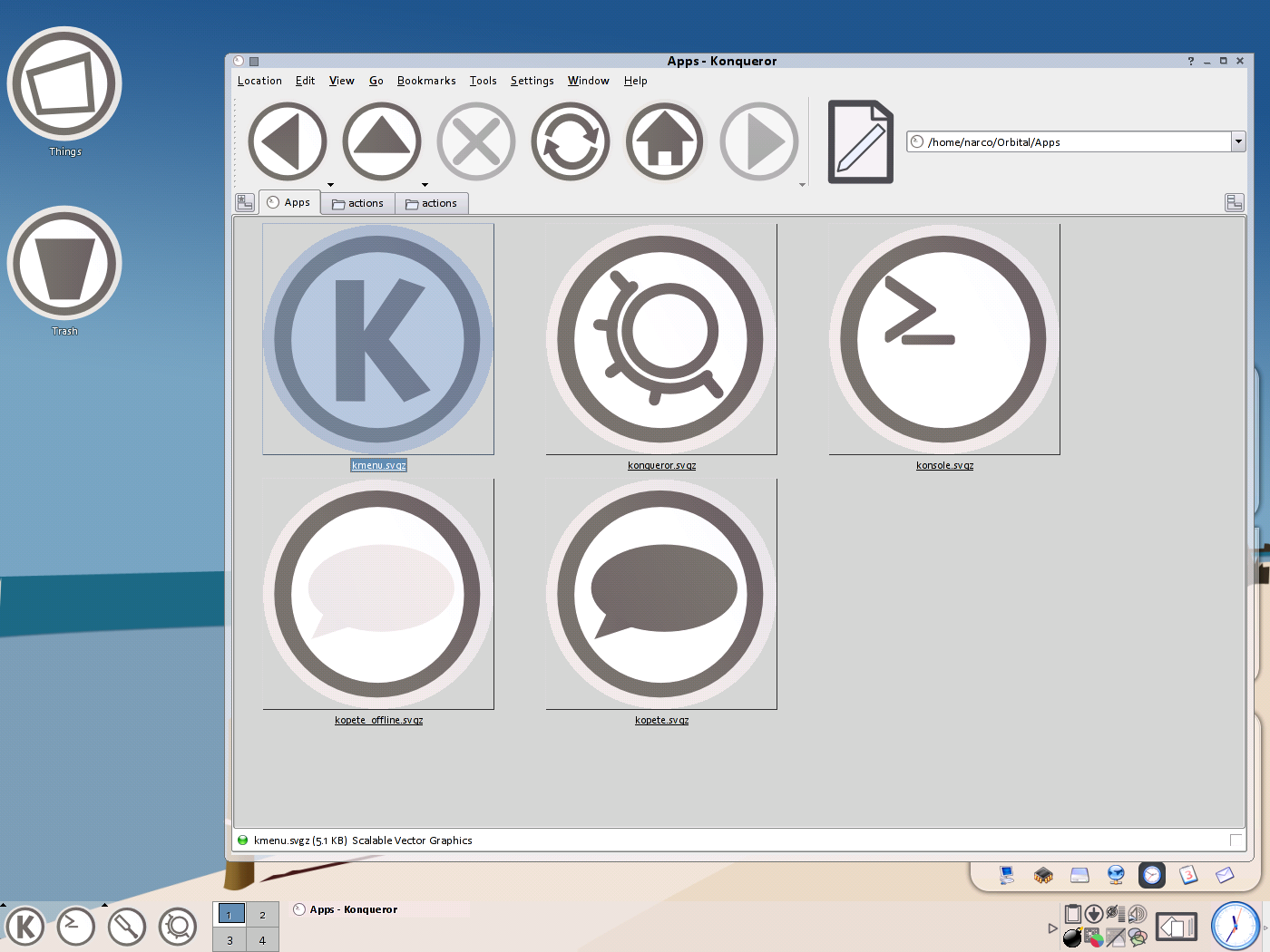Open the Trash desktop icon
Screen dimensions: 1270x952
click(64, 263)
